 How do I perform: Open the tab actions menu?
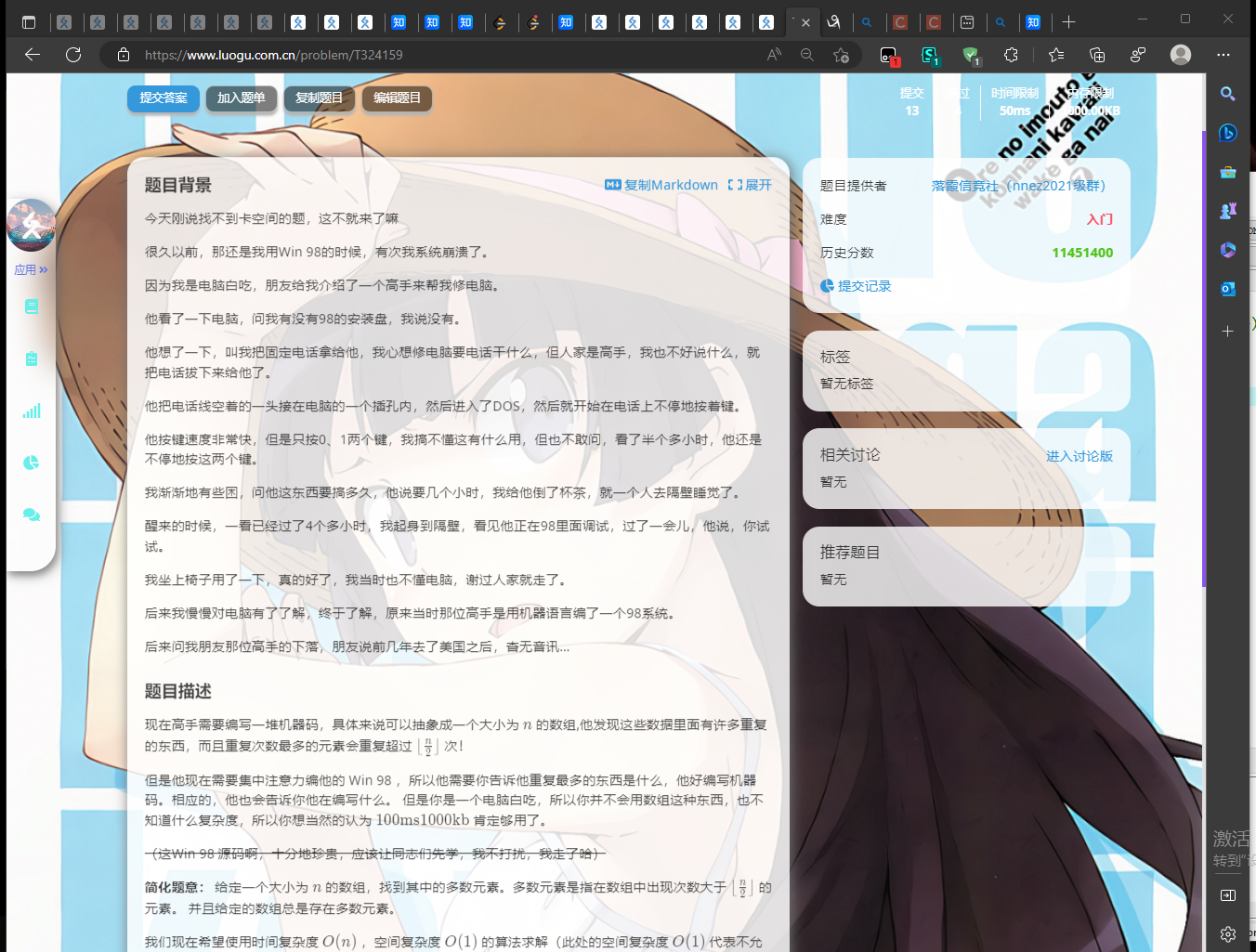pos(29,21)
